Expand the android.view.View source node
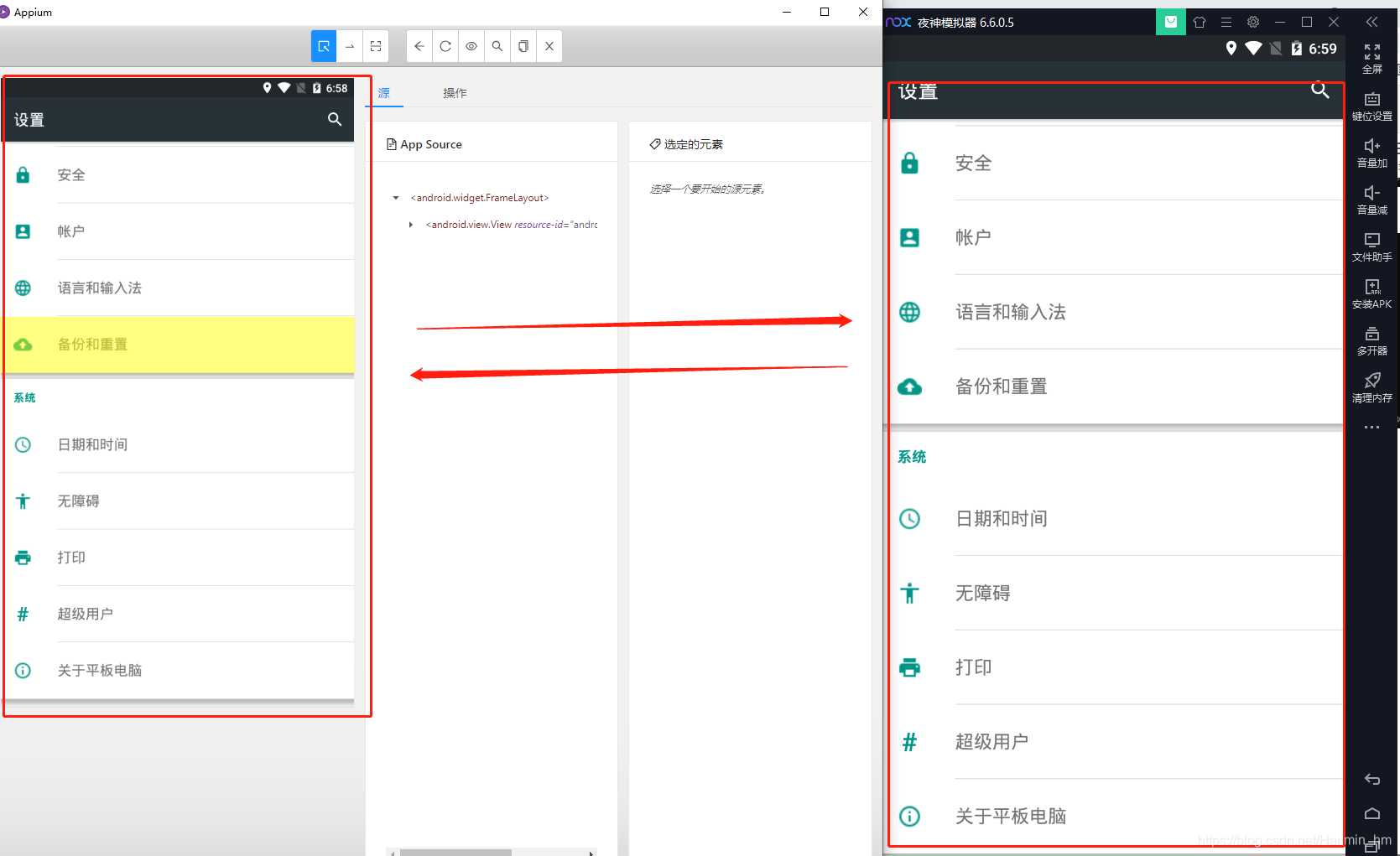This screenshot has width=1400, height=856. (410, 224)
